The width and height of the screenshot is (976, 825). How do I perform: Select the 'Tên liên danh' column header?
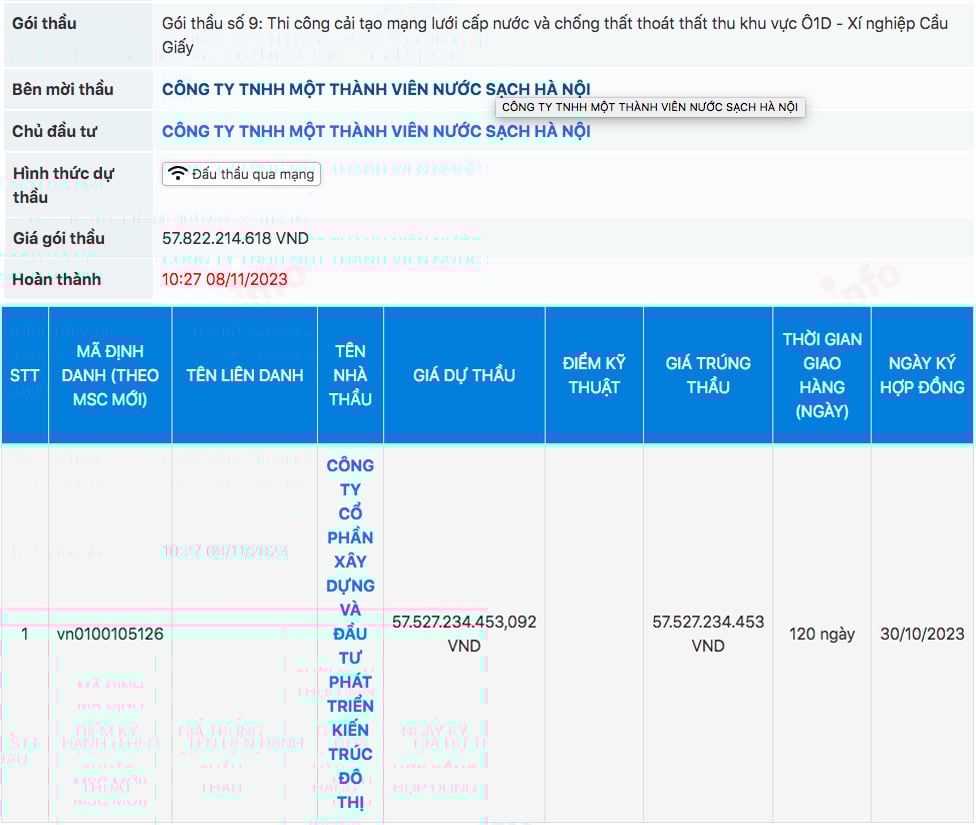[244, 375]
